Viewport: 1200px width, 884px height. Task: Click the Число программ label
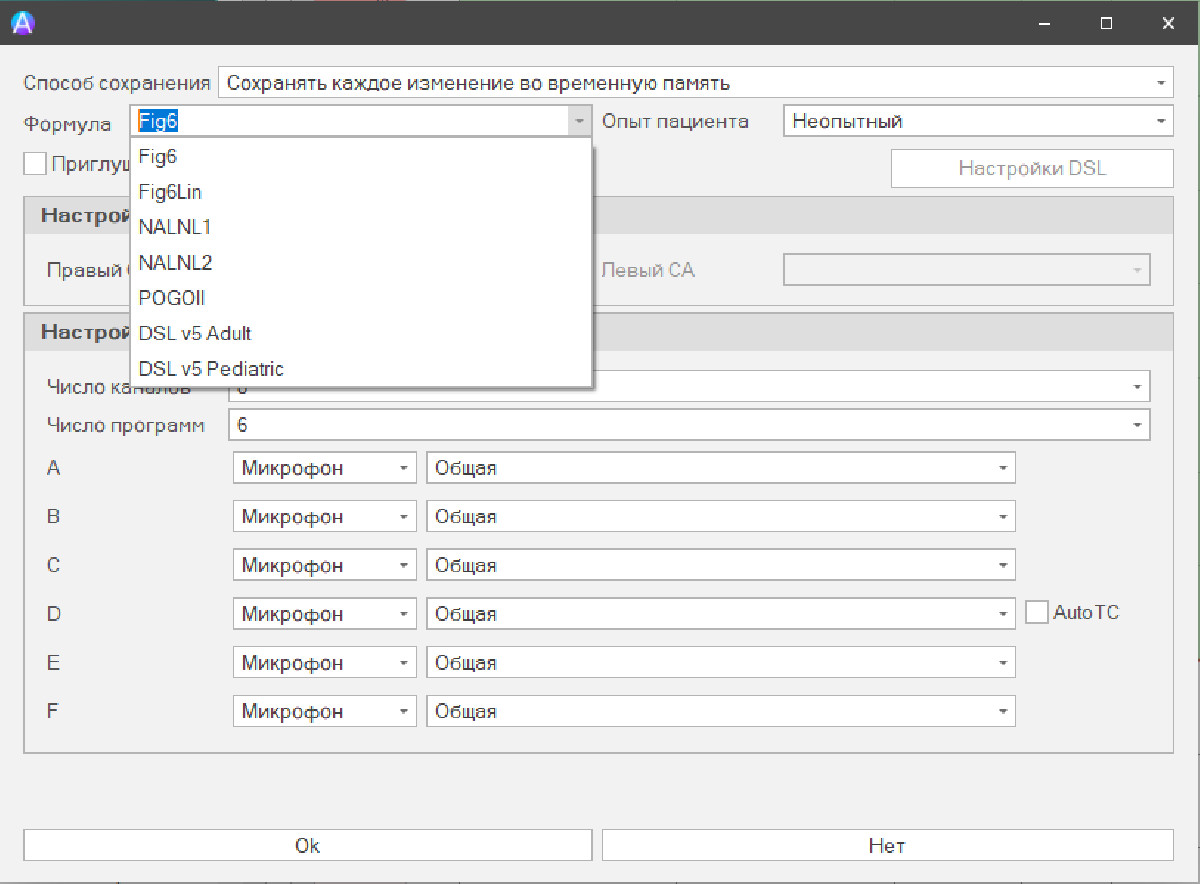pos(126,425)
